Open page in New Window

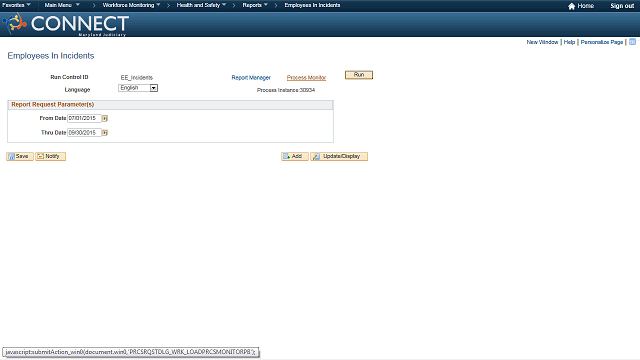point(542,42)
